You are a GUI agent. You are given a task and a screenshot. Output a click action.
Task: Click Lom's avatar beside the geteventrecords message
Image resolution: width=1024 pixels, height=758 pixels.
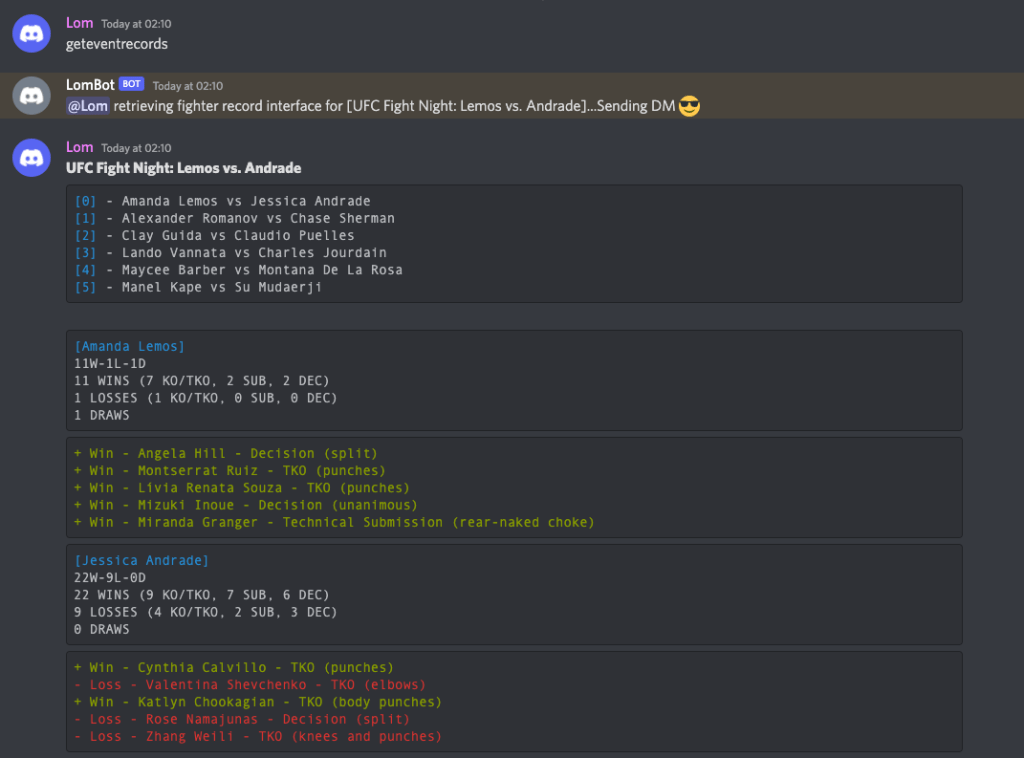tap(31, 34)
